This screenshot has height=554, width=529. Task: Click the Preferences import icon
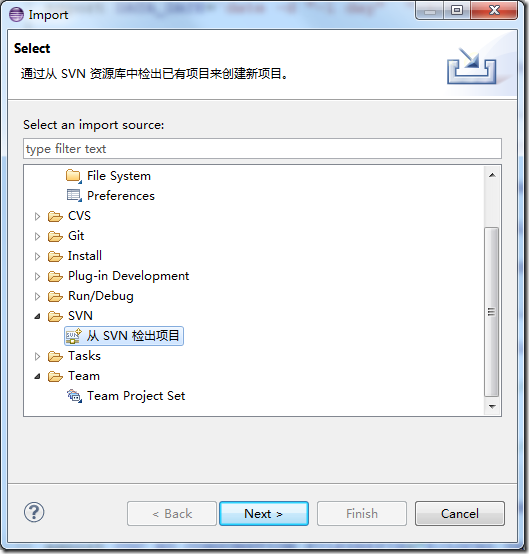74,195
